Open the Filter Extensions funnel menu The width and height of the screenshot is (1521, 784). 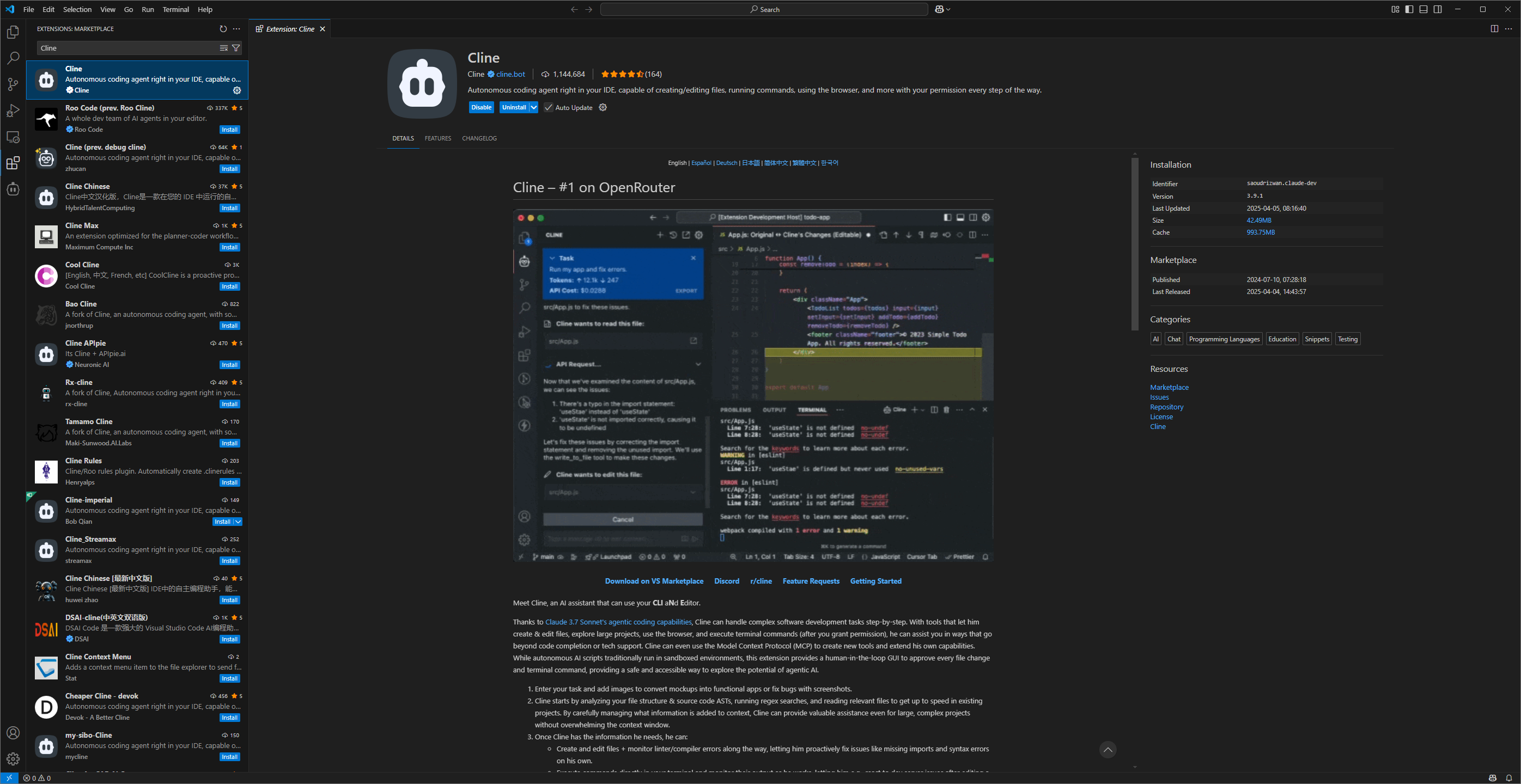pyautogui.click(x=235, y=48)
